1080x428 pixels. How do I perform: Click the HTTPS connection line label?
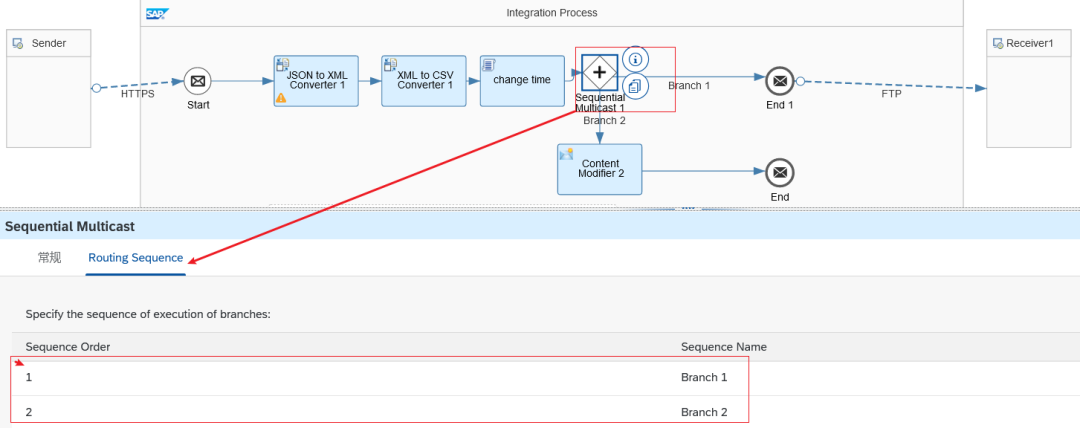138,94
